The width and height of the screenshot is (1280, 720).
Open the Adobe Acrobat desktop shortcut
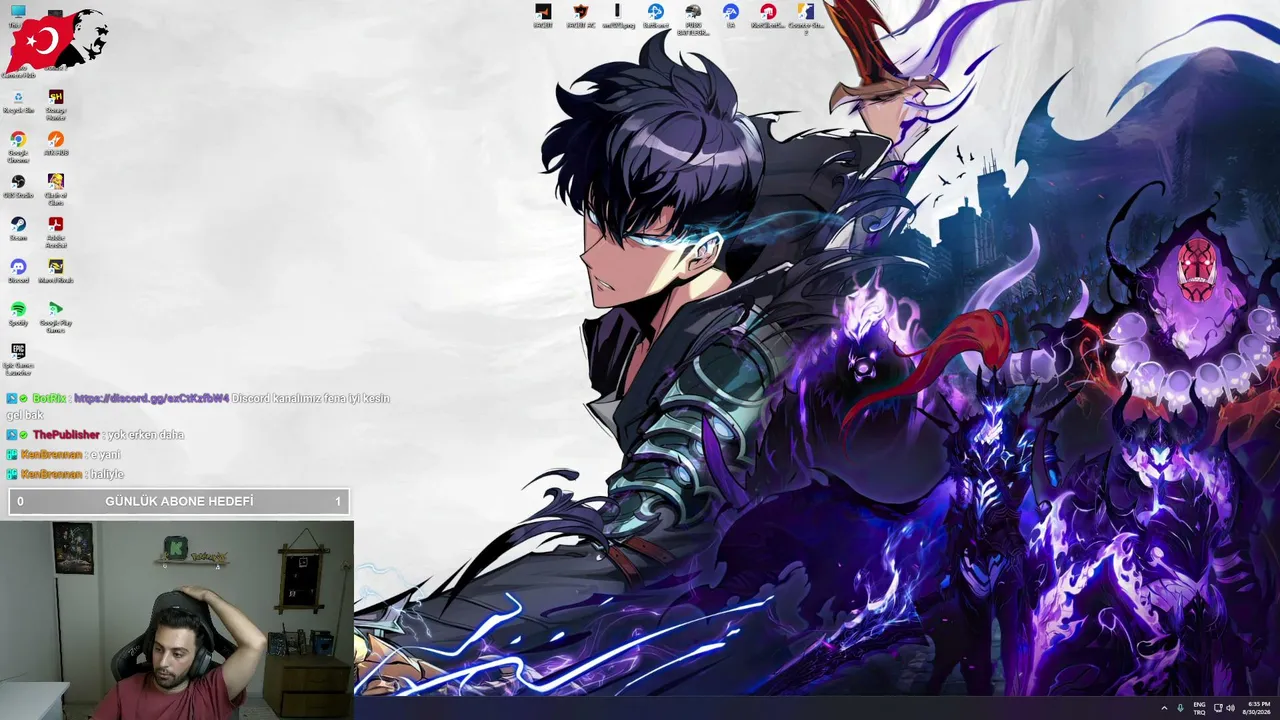(x=56, y=232)
